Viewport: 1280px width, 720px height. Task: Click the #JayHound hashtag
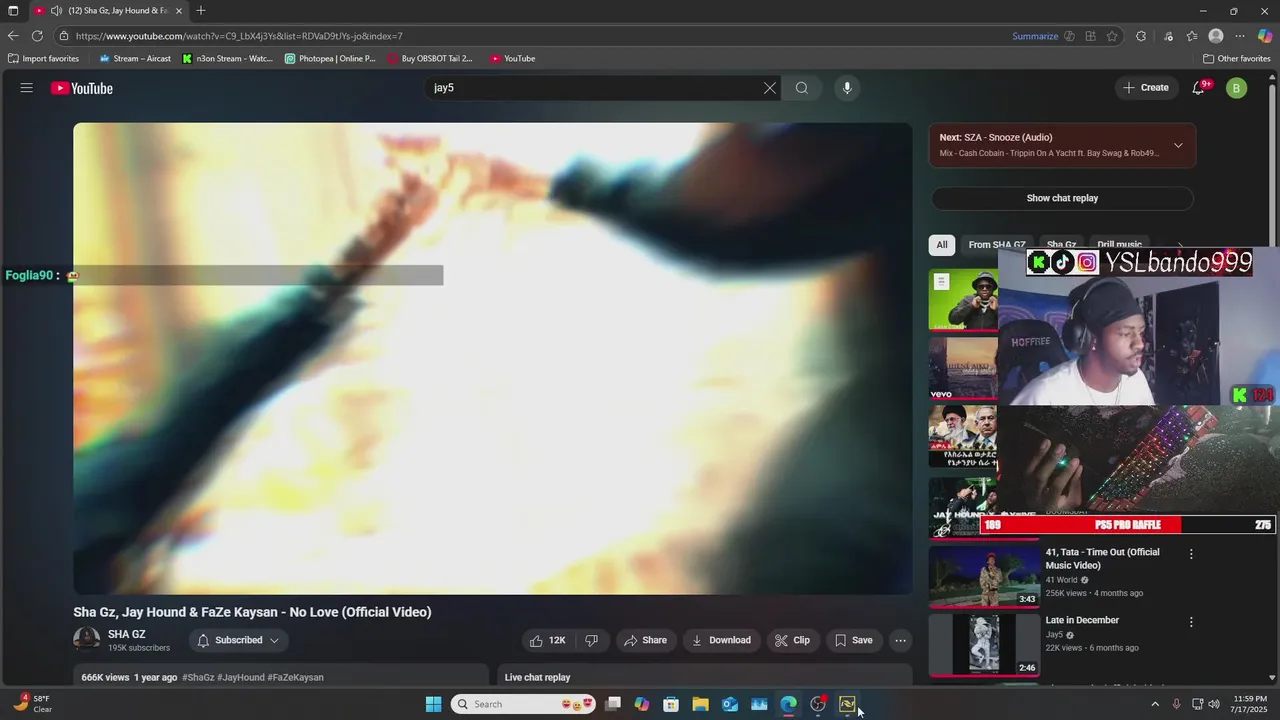click(x=240, y=677)
